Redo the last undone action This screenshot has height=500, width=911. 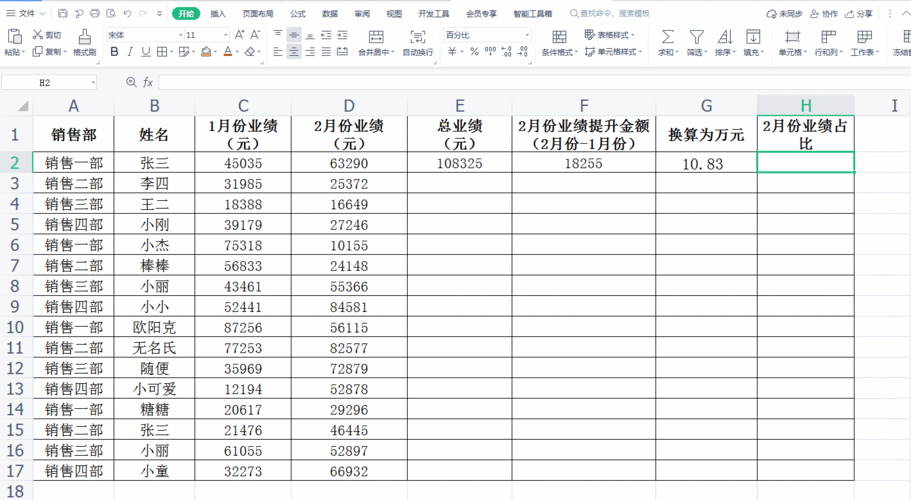(143, 13)
